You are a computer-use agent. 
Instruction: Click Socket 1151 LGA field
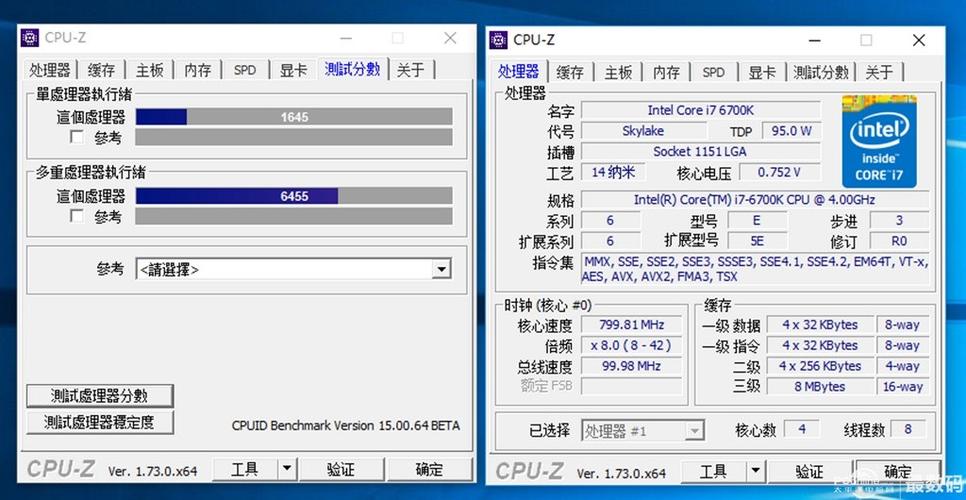tap(700, 151)
